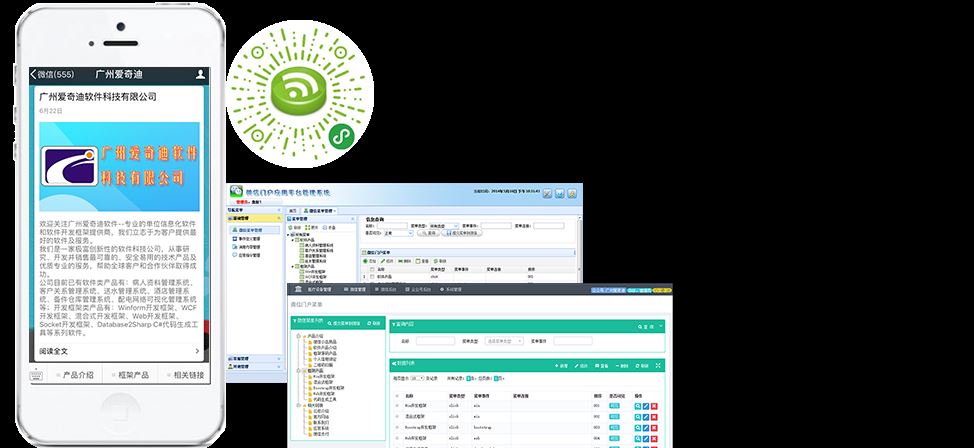Click green add button in desktop grid toolbar
The image size is (974, 448).
[370, 261]
